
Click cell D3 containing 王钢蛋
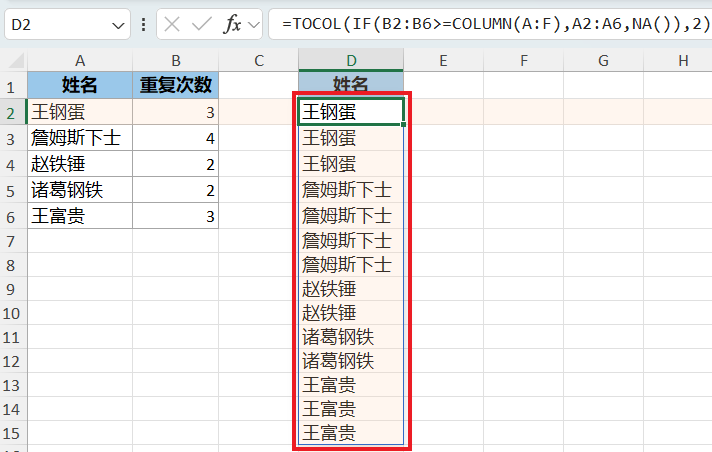click(x=351, y=138)
